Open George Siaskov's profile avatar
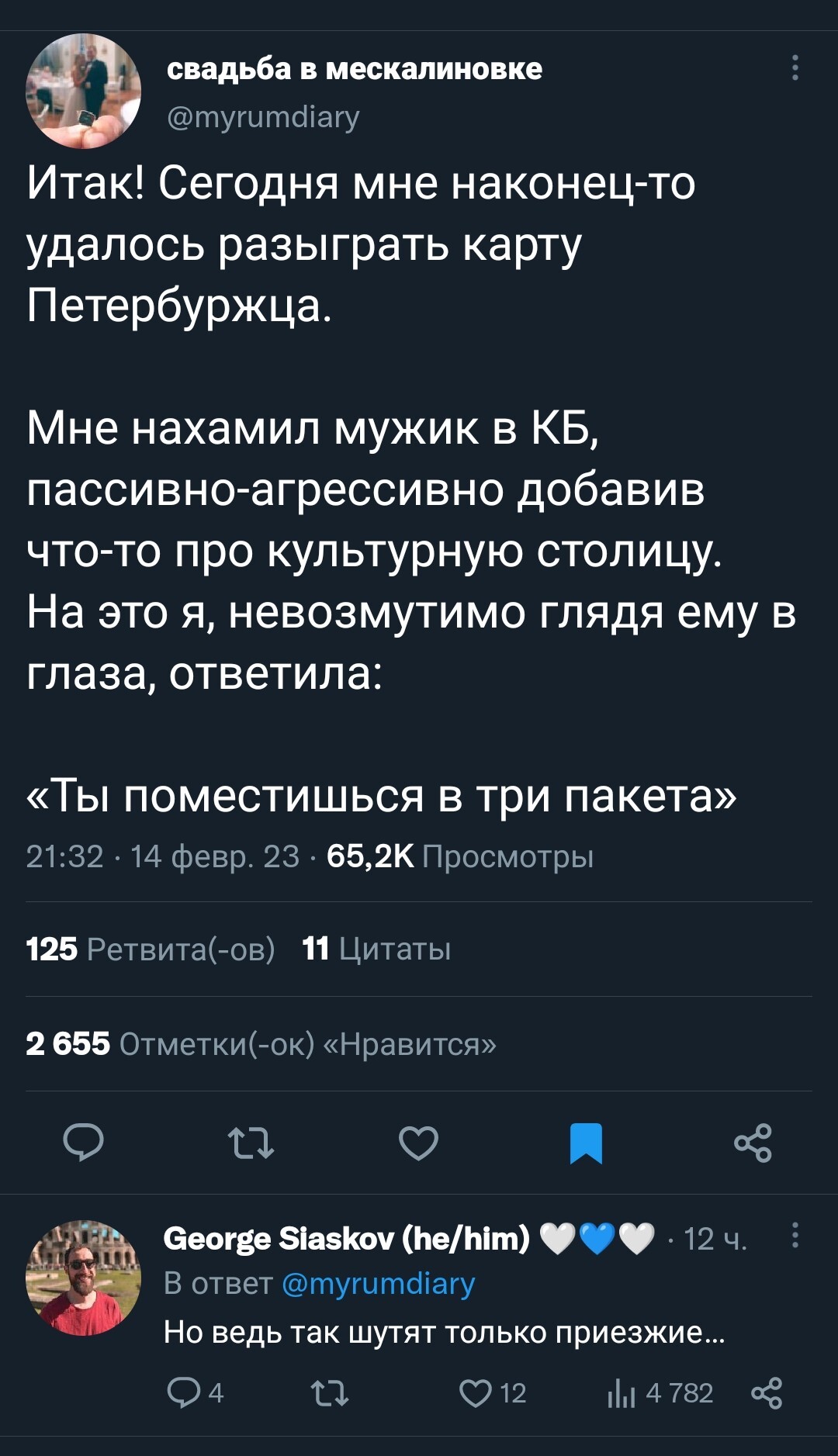The width and height of the screenshot is (838, 1456). tap(83, 1278)
